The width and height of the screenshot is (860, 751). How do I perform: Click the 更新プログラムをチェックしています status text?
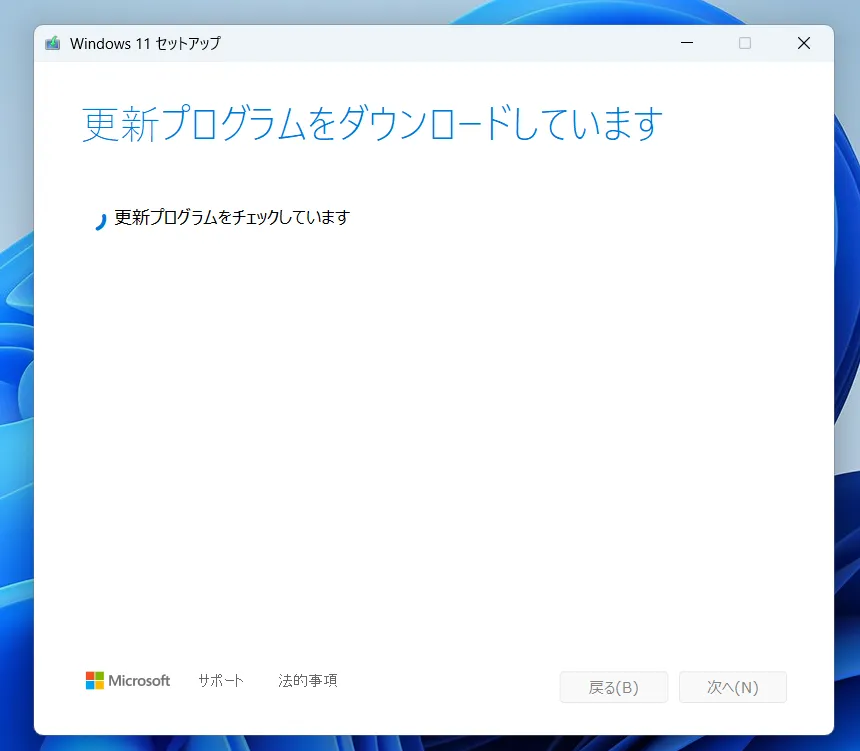[x=232, y=217]
